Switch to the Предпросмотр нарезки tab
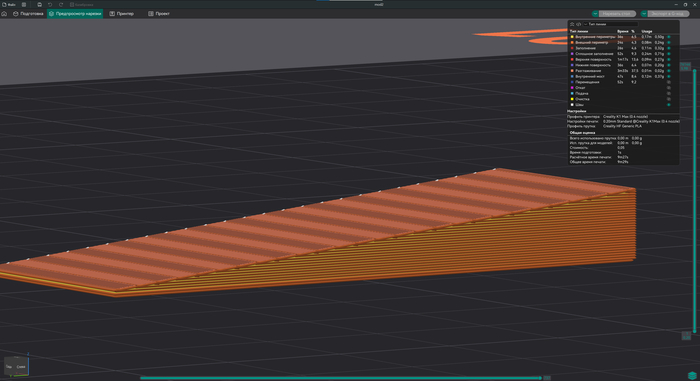This screenshot has width=700, height=381. point(75,14)
